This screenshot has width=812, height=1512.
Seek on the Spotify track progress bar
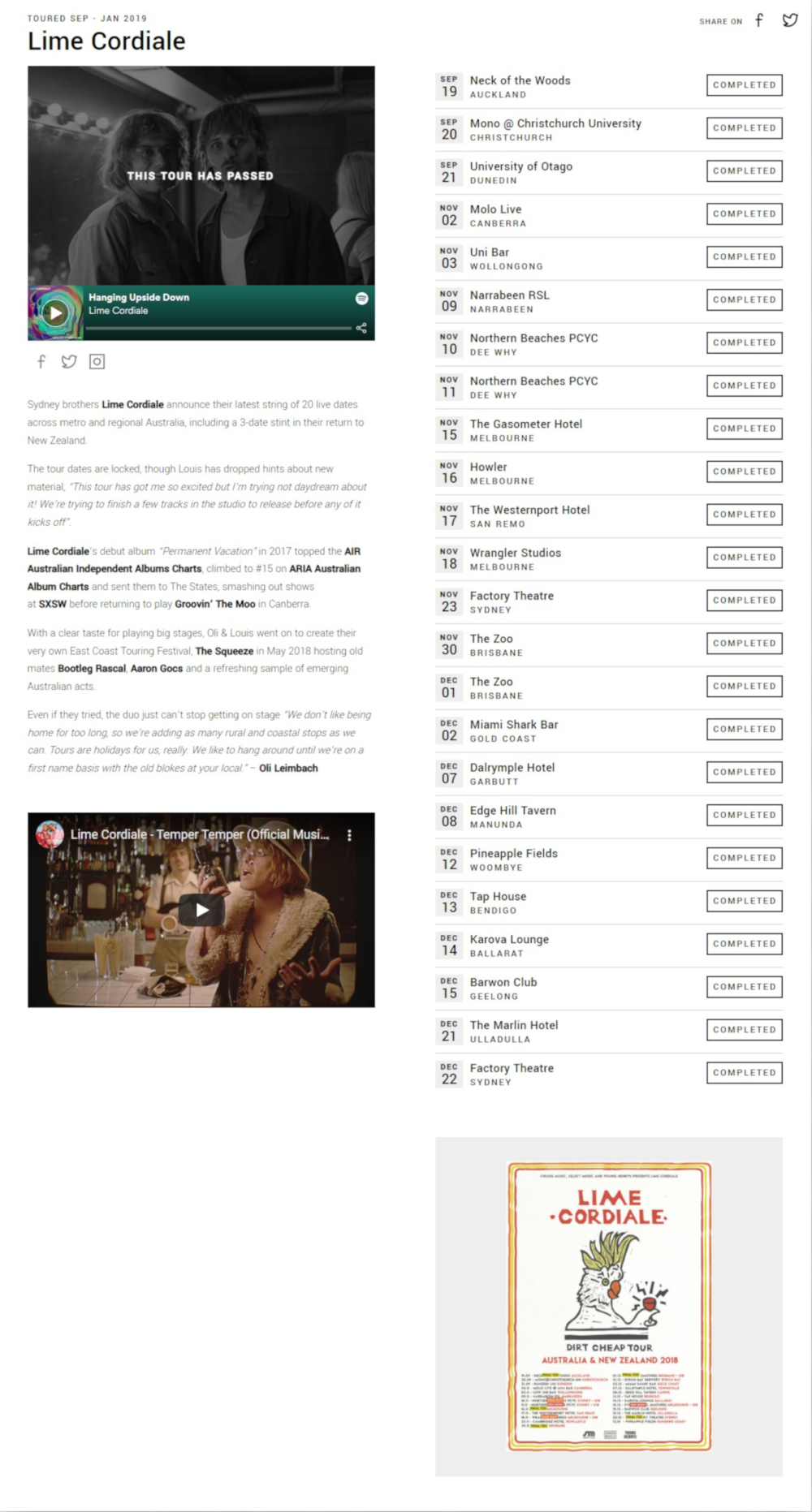pos(219,328)
